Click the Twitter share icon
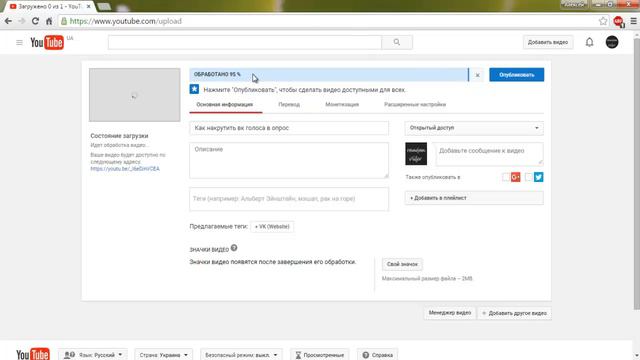 pos(538,177)
